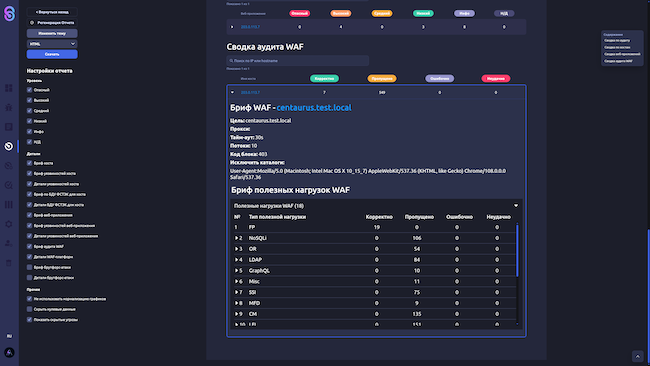Click the regenerate report icon
The height and width of the screenshot is (366, 650).
click(32, 23)
